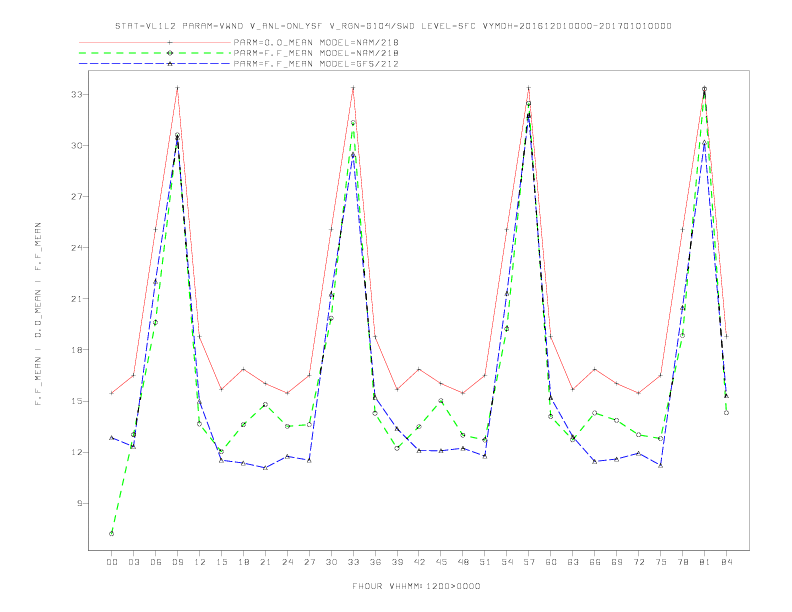Screen dimensions: 792x612
Task: Click the red solid legend line sample
Action: [155, 42]
